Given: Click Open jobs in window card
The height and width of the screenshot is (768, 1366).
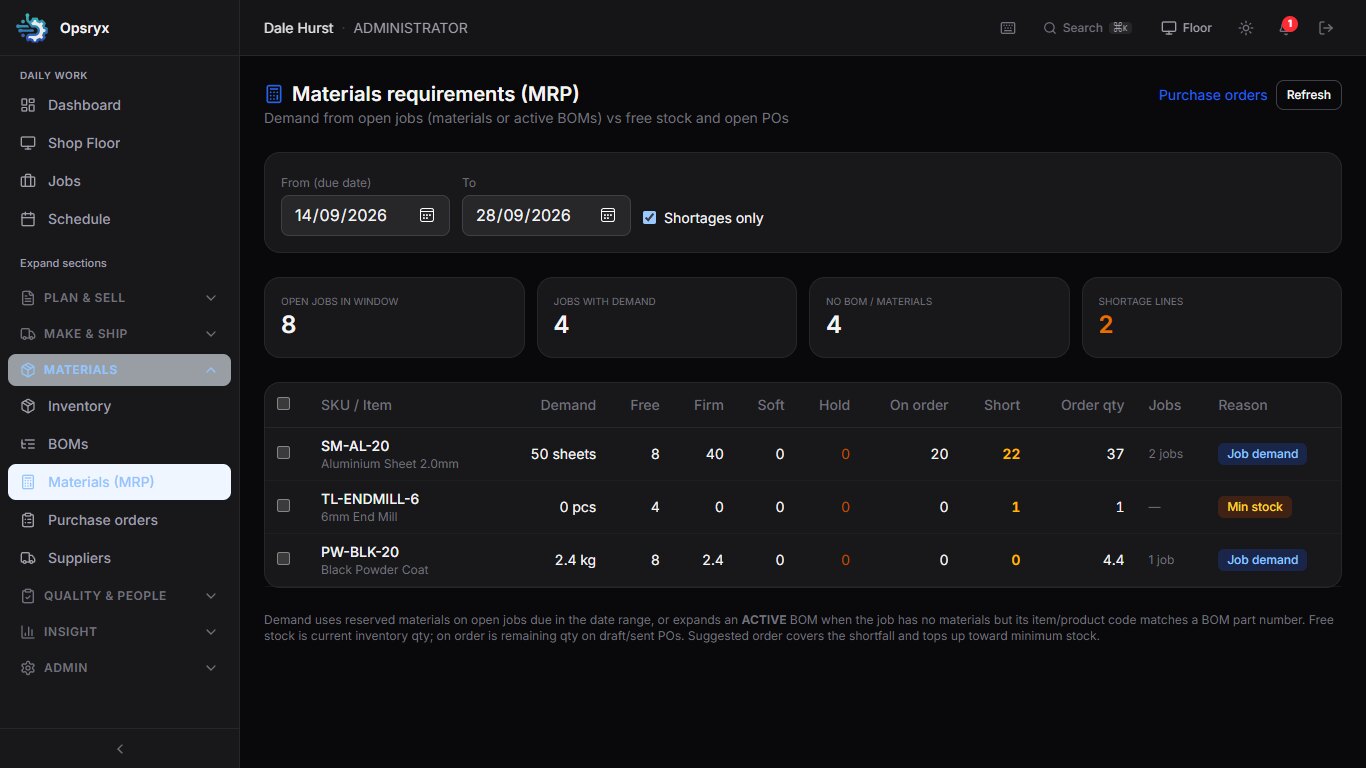Looking at the screenshot, I should [x=394, y=317].
